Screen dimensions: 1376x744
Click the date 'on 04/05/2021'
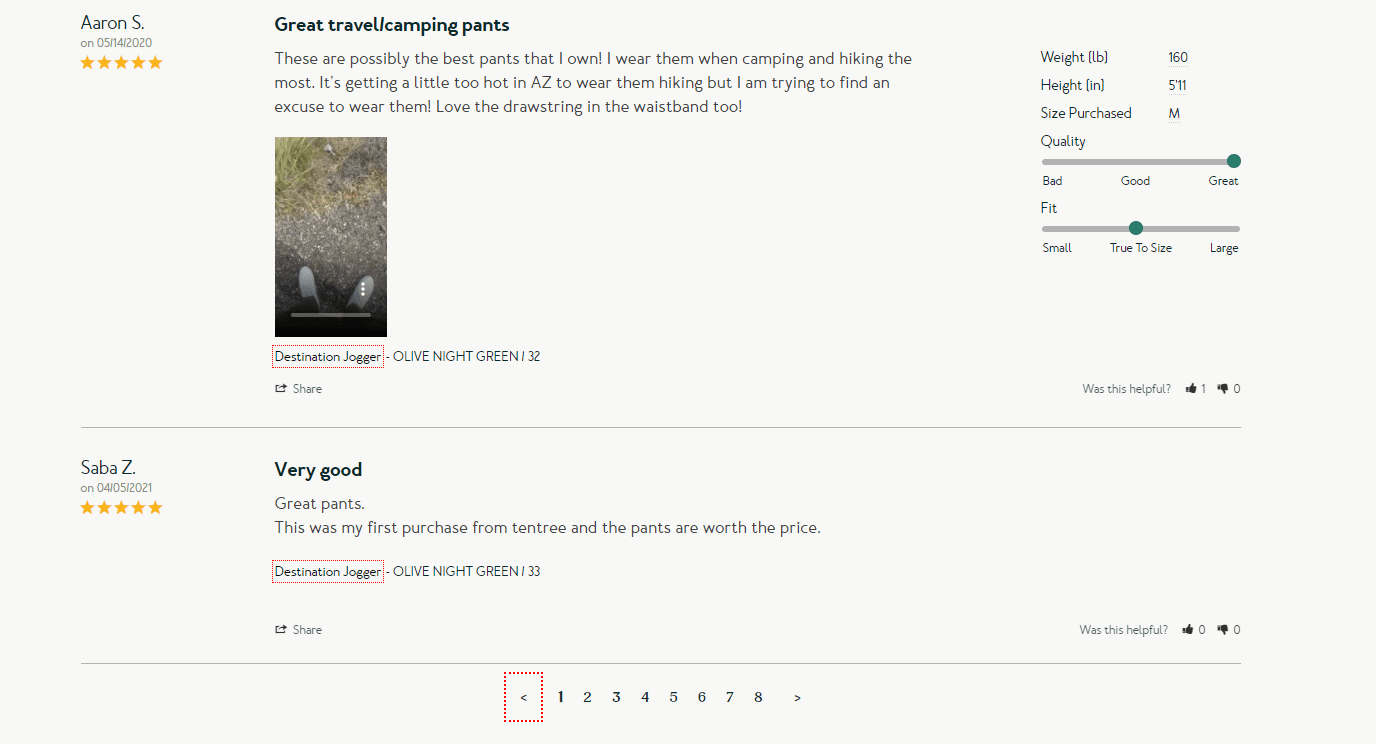[x=117, y=488]
